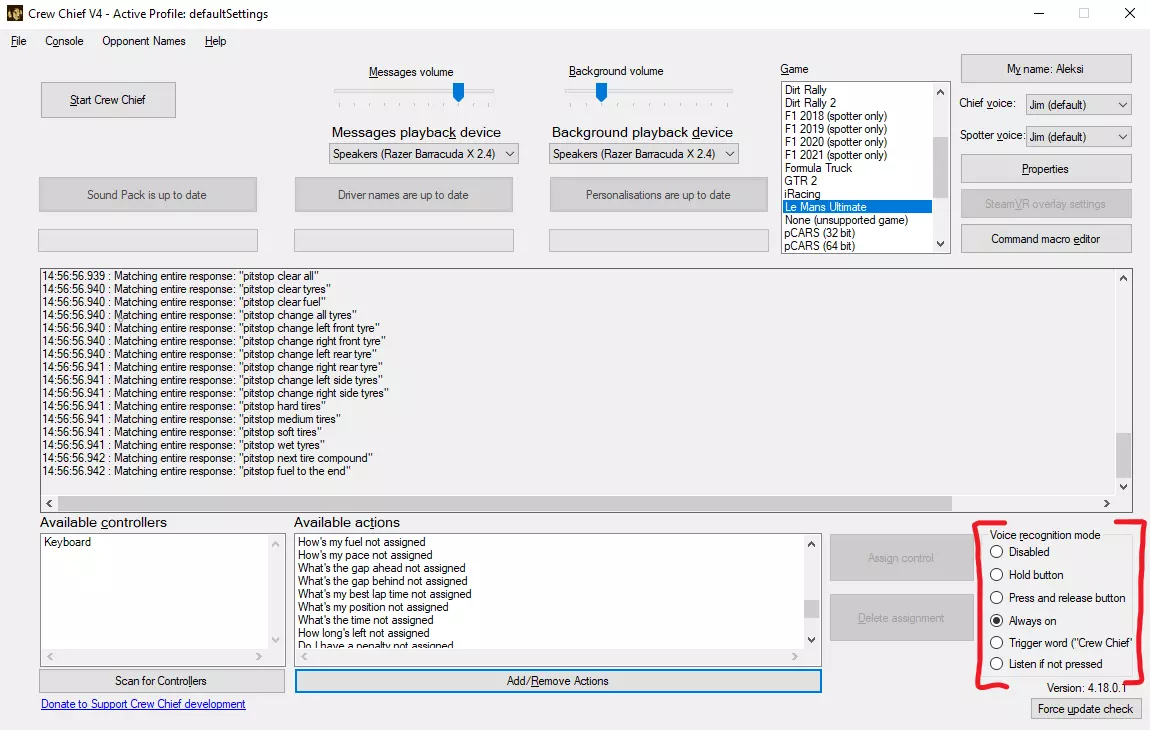Select Listen if not pressed mode
Image resolution: width=1150 pixels, height=730 pixels.
click(1046, 664)
